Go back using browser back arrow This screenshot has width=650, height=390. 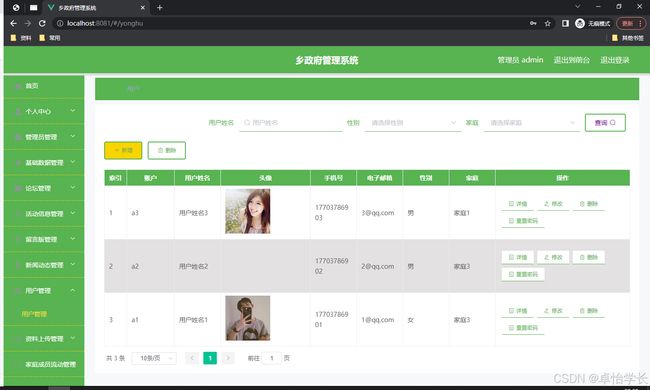pos(13,24)
